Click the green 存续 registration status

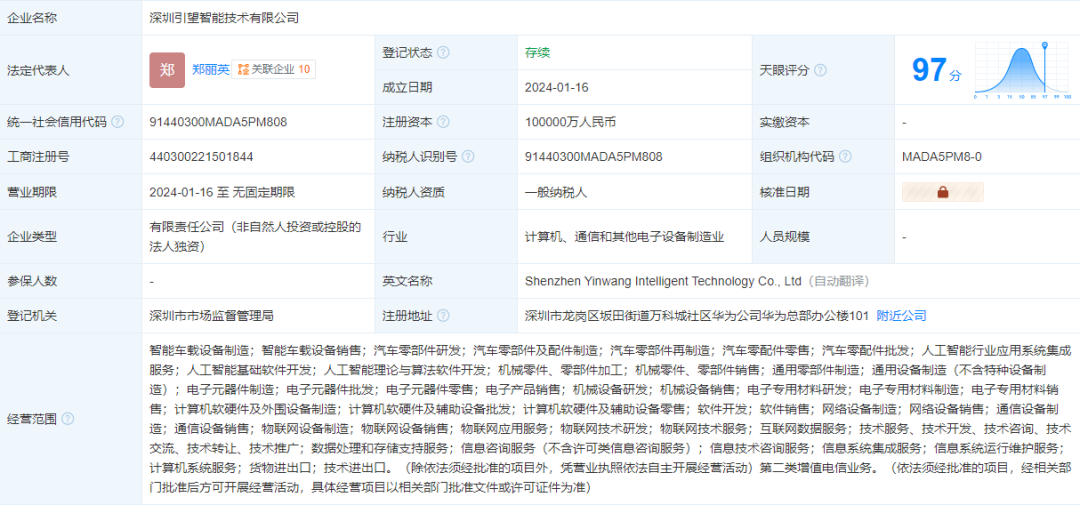(x=537, y=52)
